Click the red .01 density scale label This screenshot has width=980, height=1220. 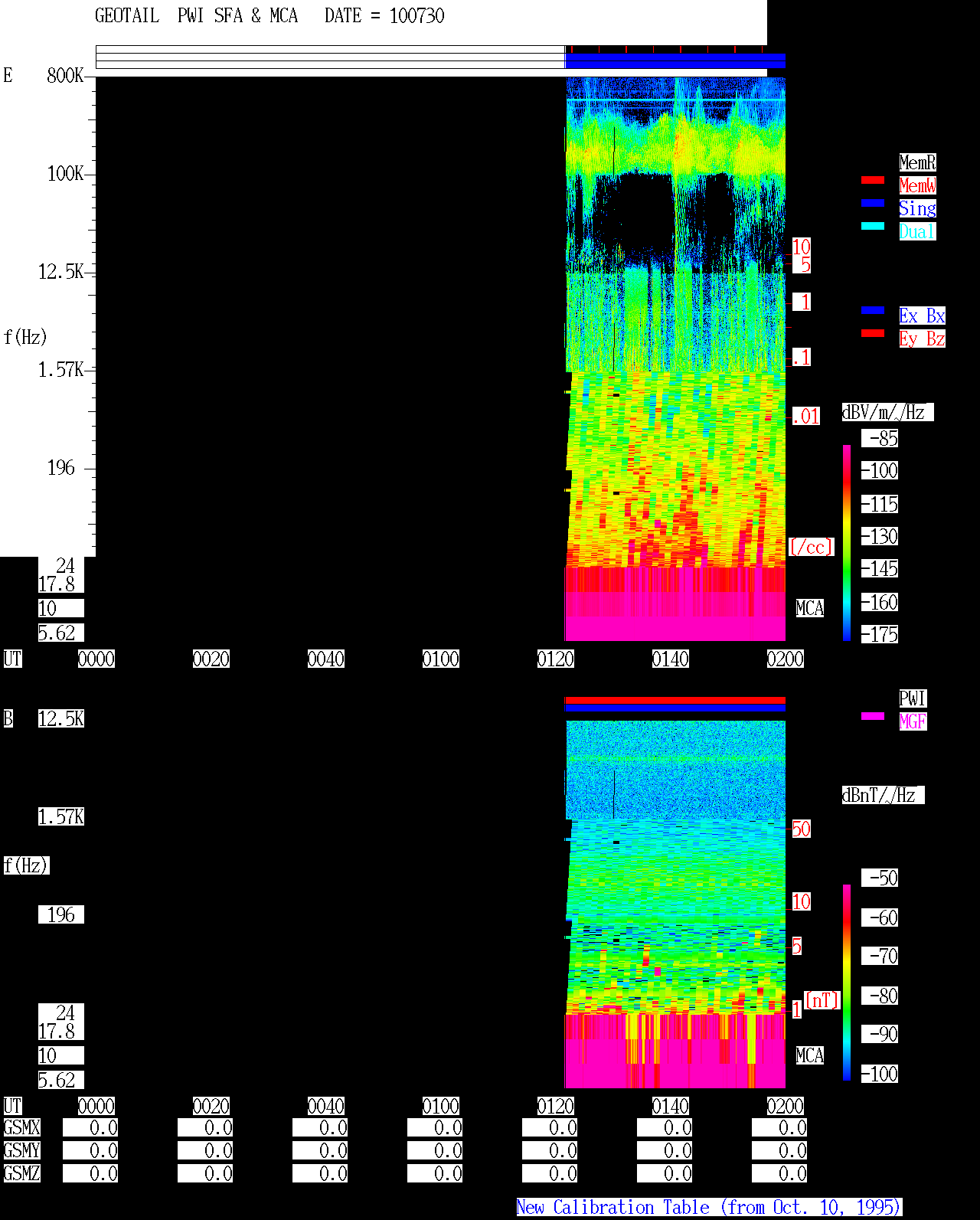[805, 417]
